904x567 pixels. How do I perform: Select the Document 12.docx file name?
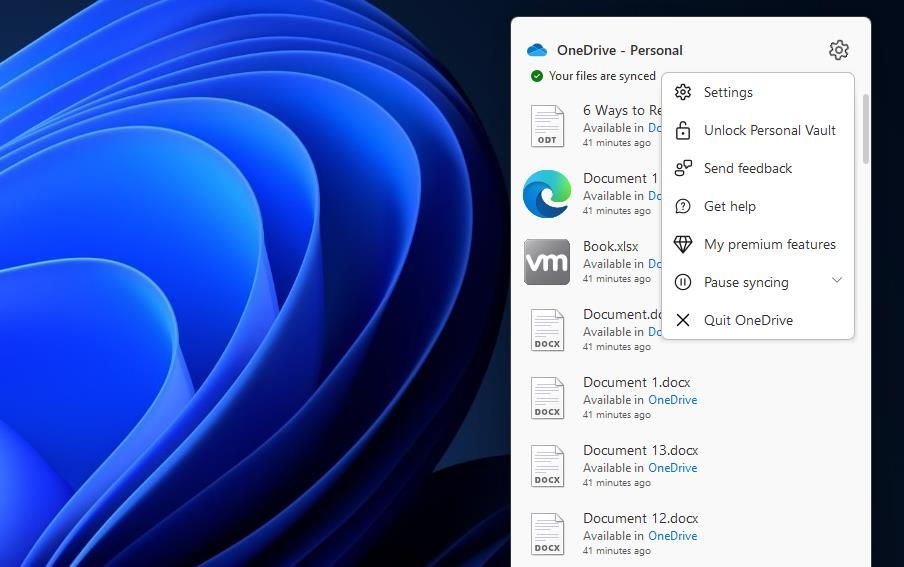tap(641, 519)
